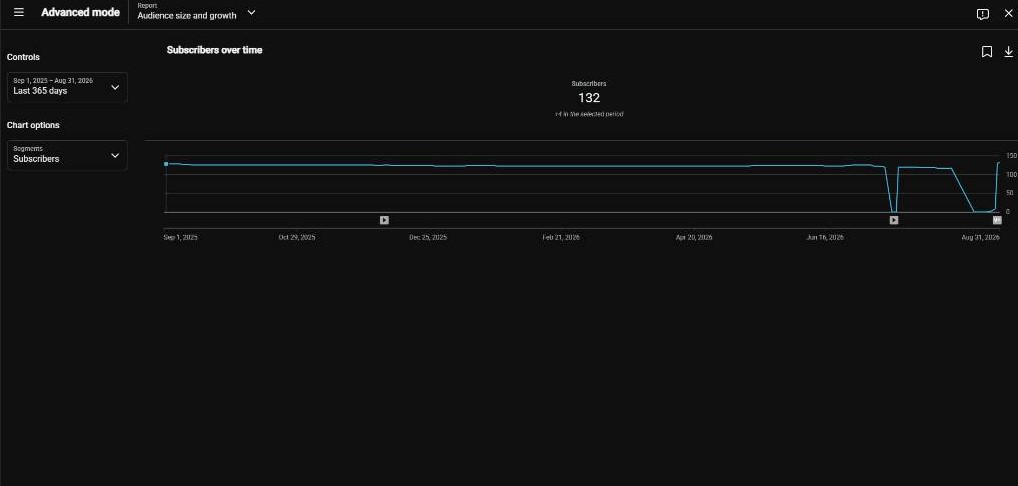This screenshot has height=486, width=1018.
Task: Click the video marker after Jun 16, 2026
Action: 894,220
